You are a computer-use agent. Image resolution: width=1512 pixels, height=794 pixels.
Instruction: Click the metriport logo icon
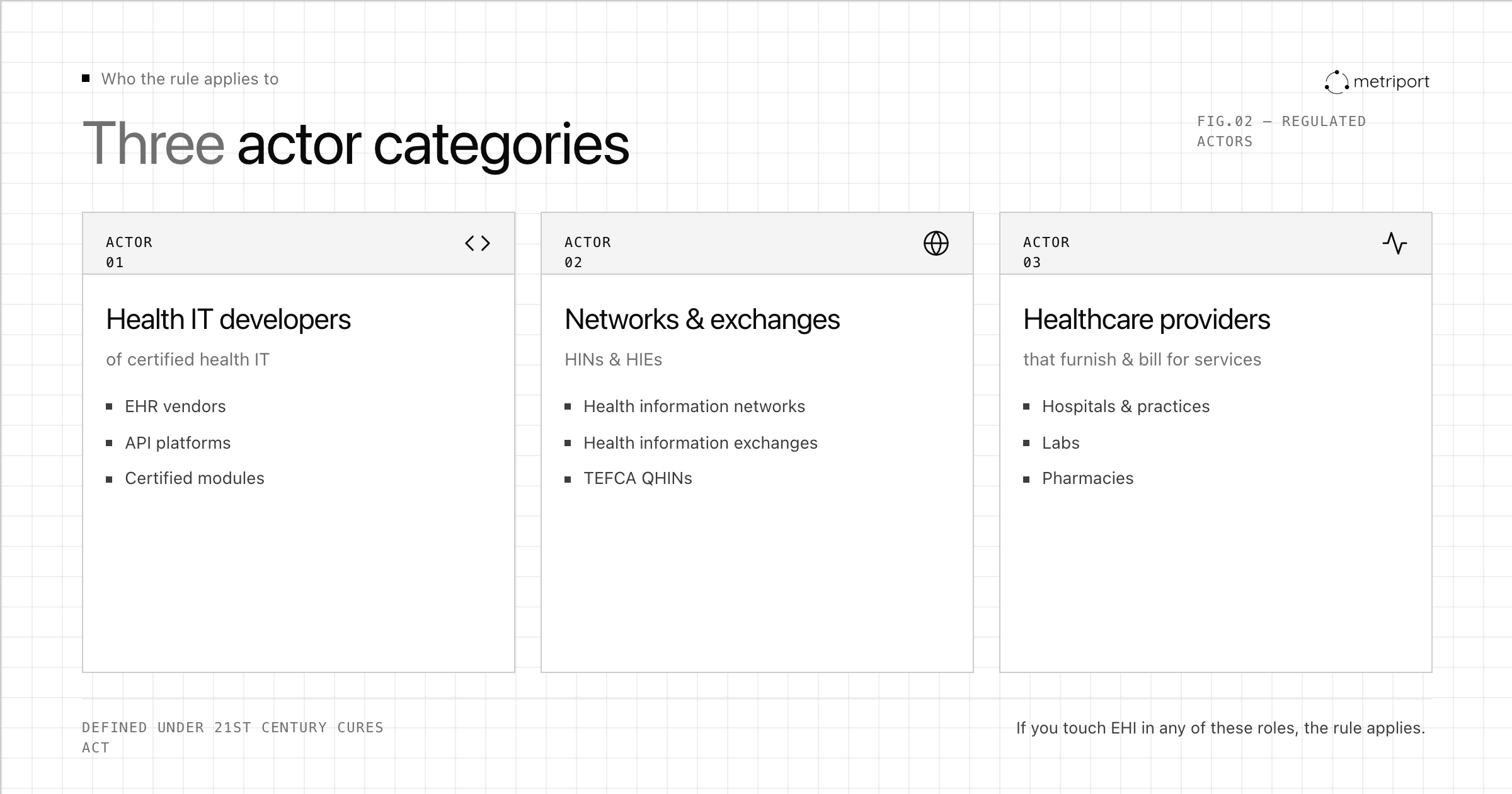click(1336, 82)
